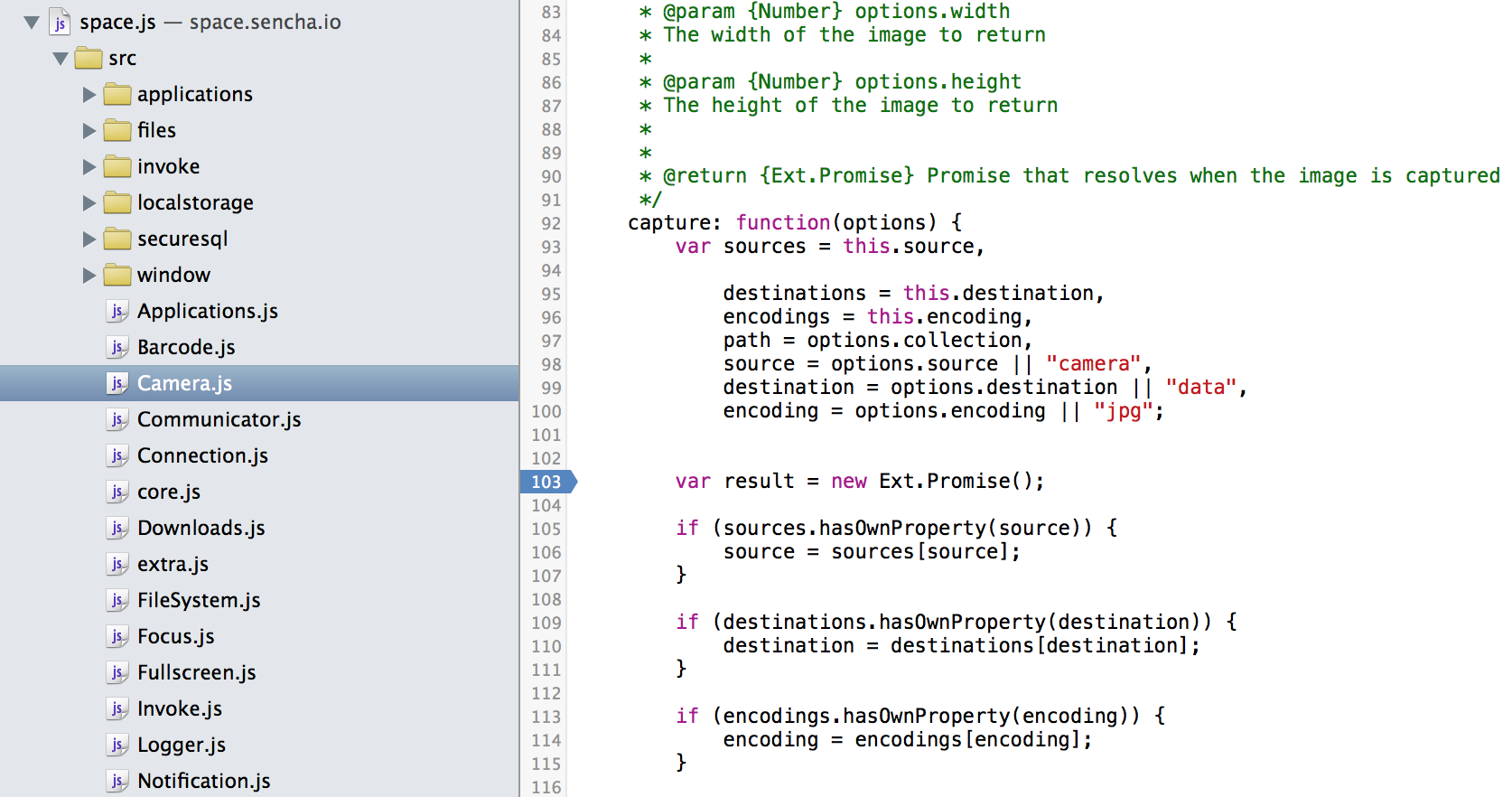Collapse the src folder disclosure triangle
The height and width of the screenshot is (797, 1512).
pyautogui.click(x=61, y=59)
